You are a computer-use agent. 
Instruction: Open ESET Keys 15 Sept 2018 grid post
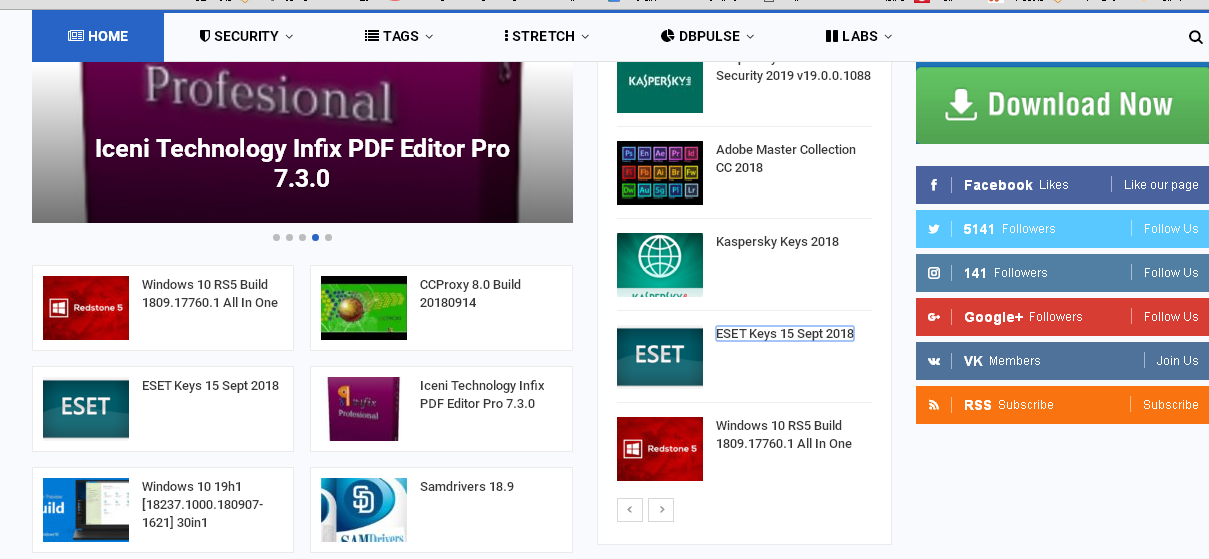pos(210,386)
